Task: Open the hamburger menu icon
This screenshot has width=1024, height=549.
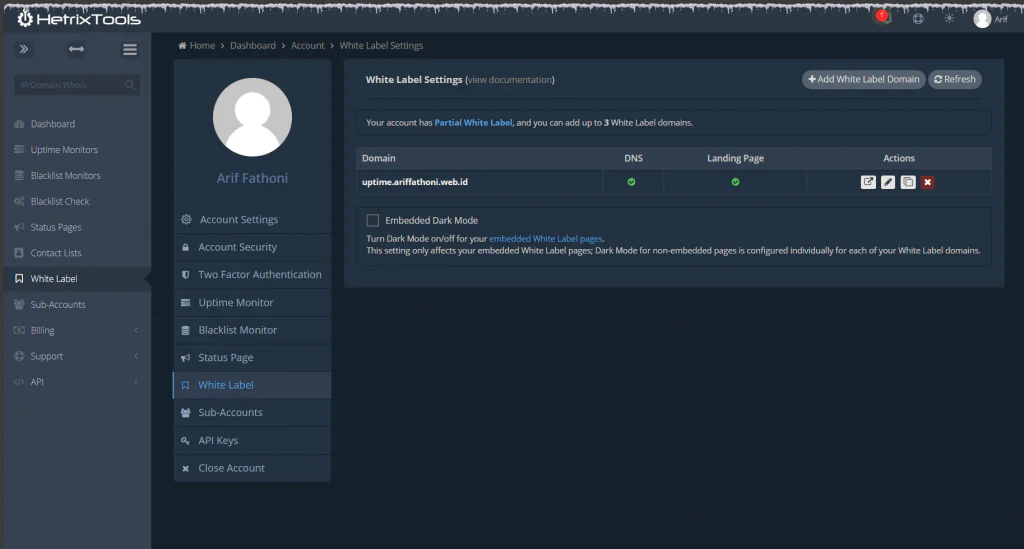Action: click(130, 50)
